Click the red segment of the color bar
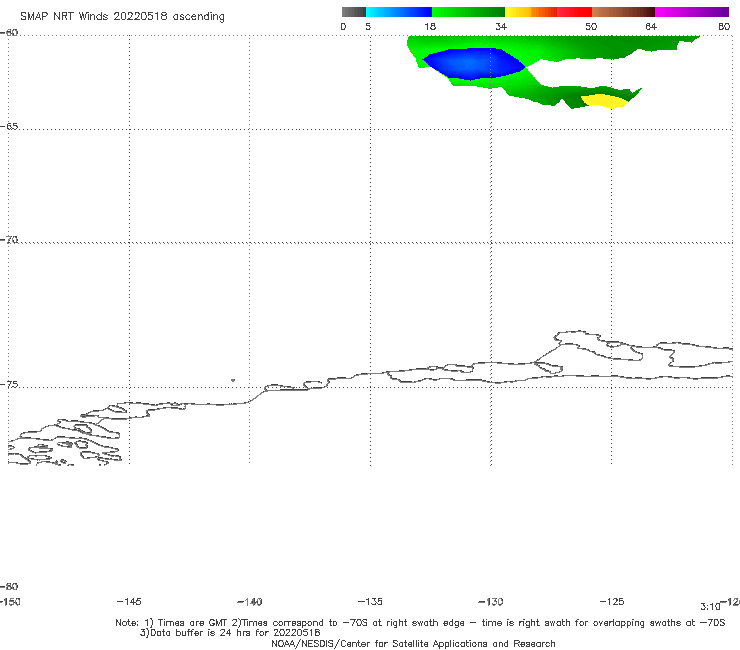Screen dimensions: 740x650 (574, 12)
